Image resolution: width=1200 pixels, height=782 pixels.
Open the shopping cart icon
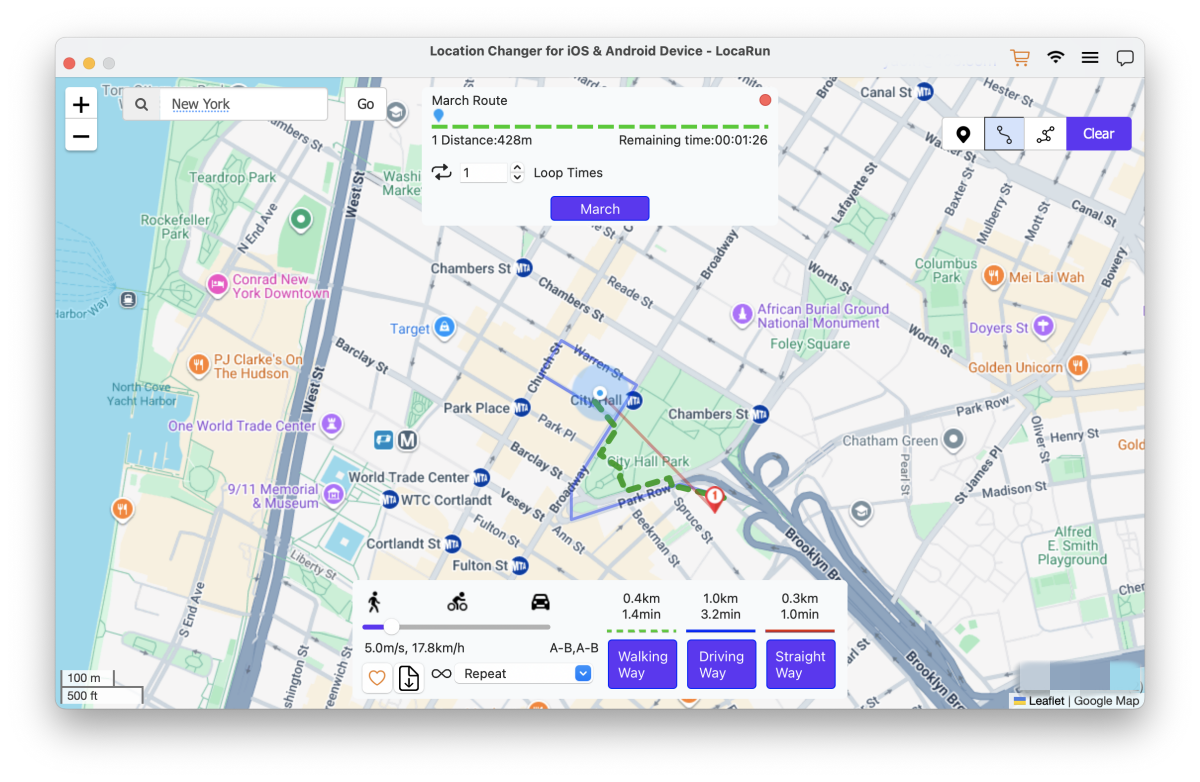[x=1019, y=58]
